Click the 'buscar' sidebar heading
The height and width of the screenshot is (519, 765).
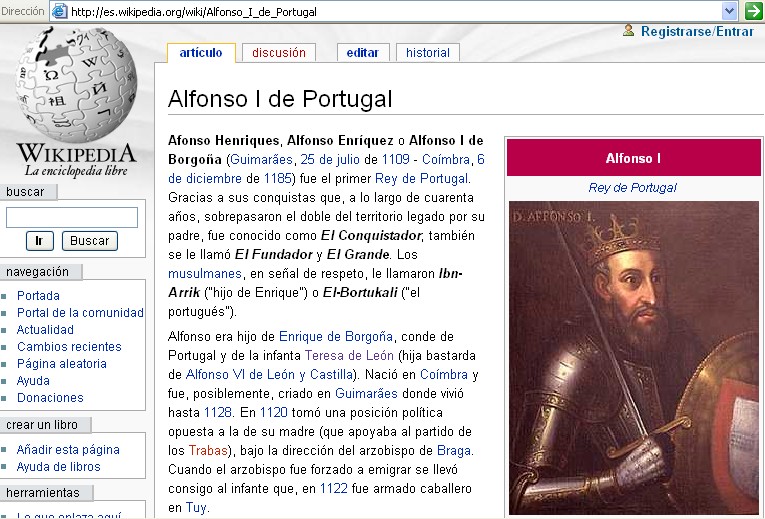pyautogui.click(x=25, y=192)
